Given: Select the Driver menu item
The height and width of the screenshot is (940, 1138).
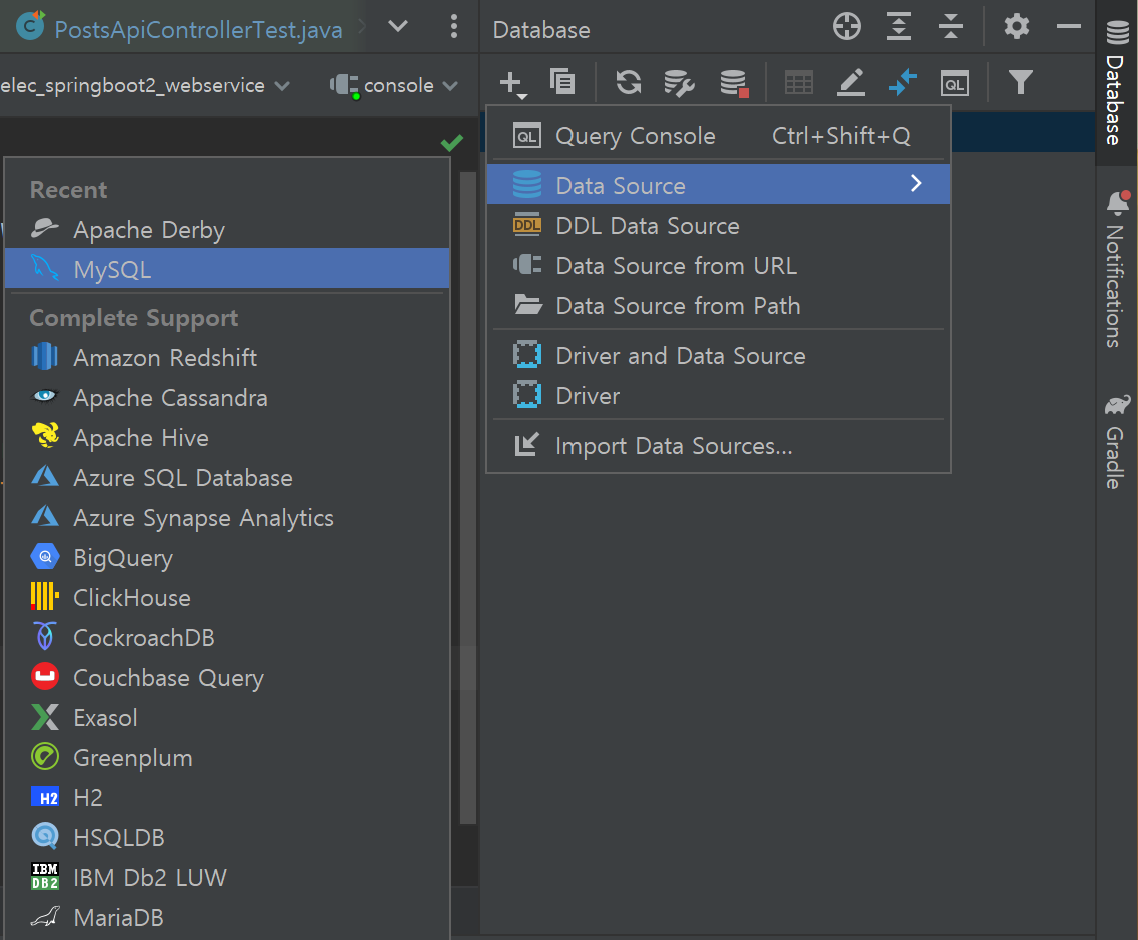Looking at the screenshot, I should pos(718,396).
